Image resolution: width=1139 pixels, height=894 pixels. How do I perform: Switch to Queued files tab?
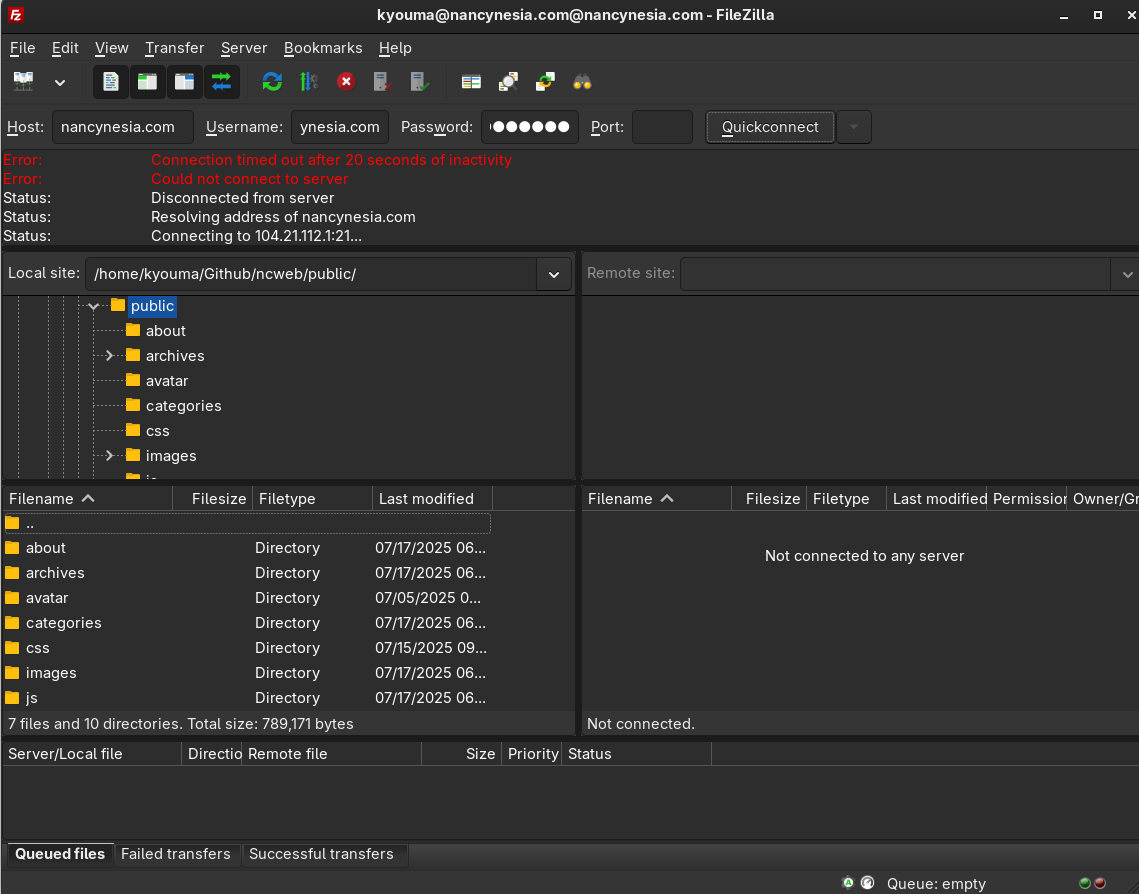click(60, 855)
